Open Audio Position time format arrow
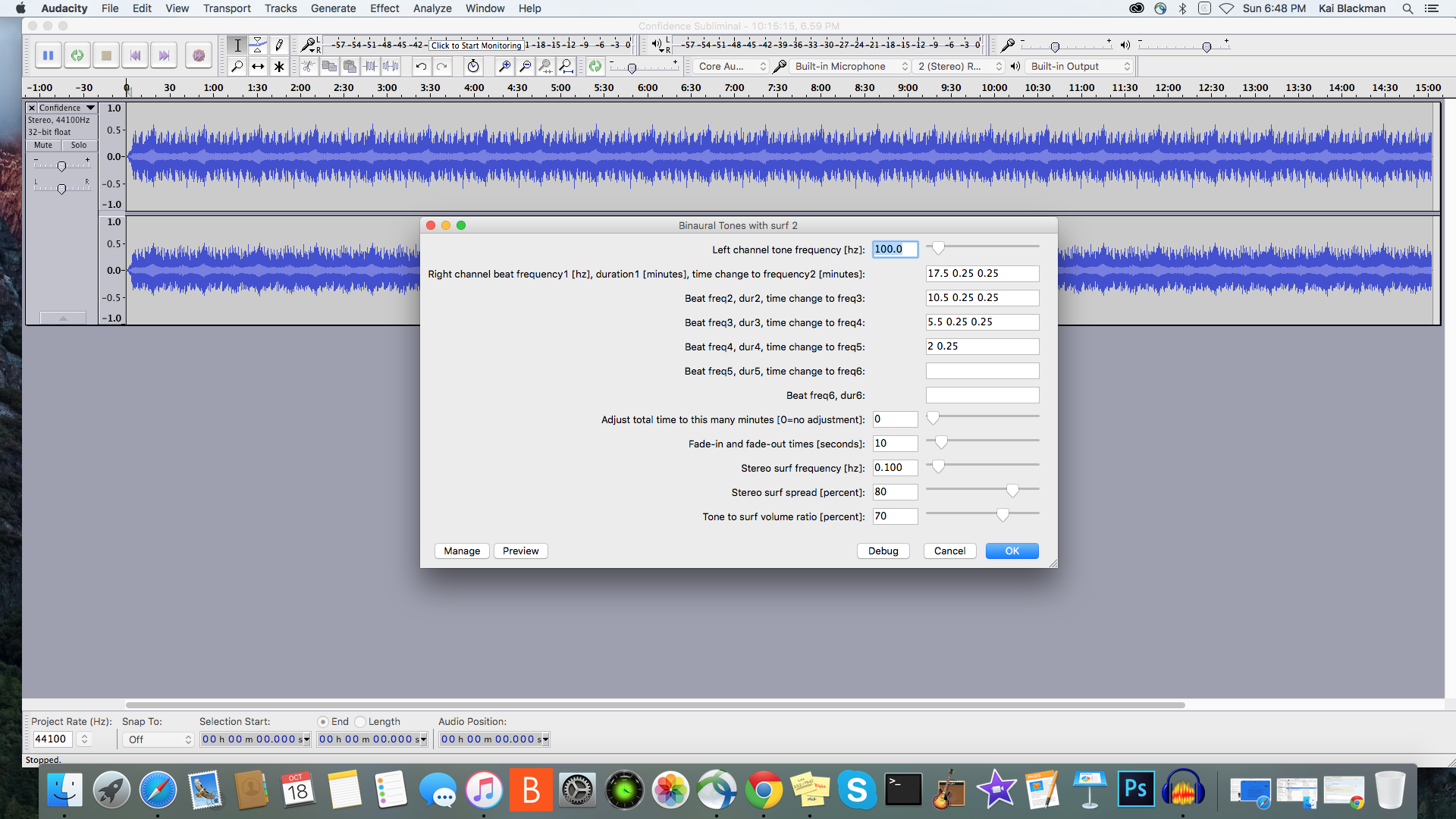 (545, 739)
